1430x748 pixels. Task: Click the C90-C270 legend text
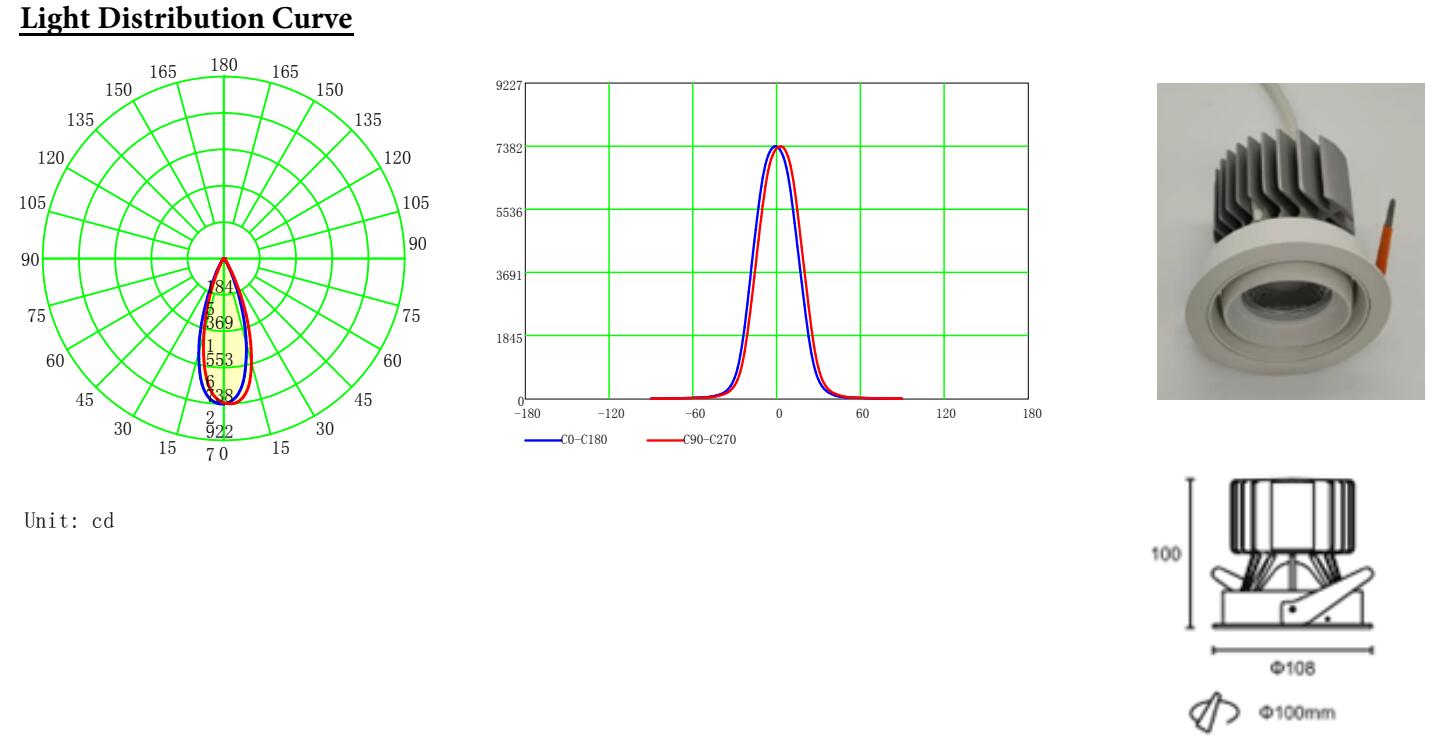pos(709,440)
